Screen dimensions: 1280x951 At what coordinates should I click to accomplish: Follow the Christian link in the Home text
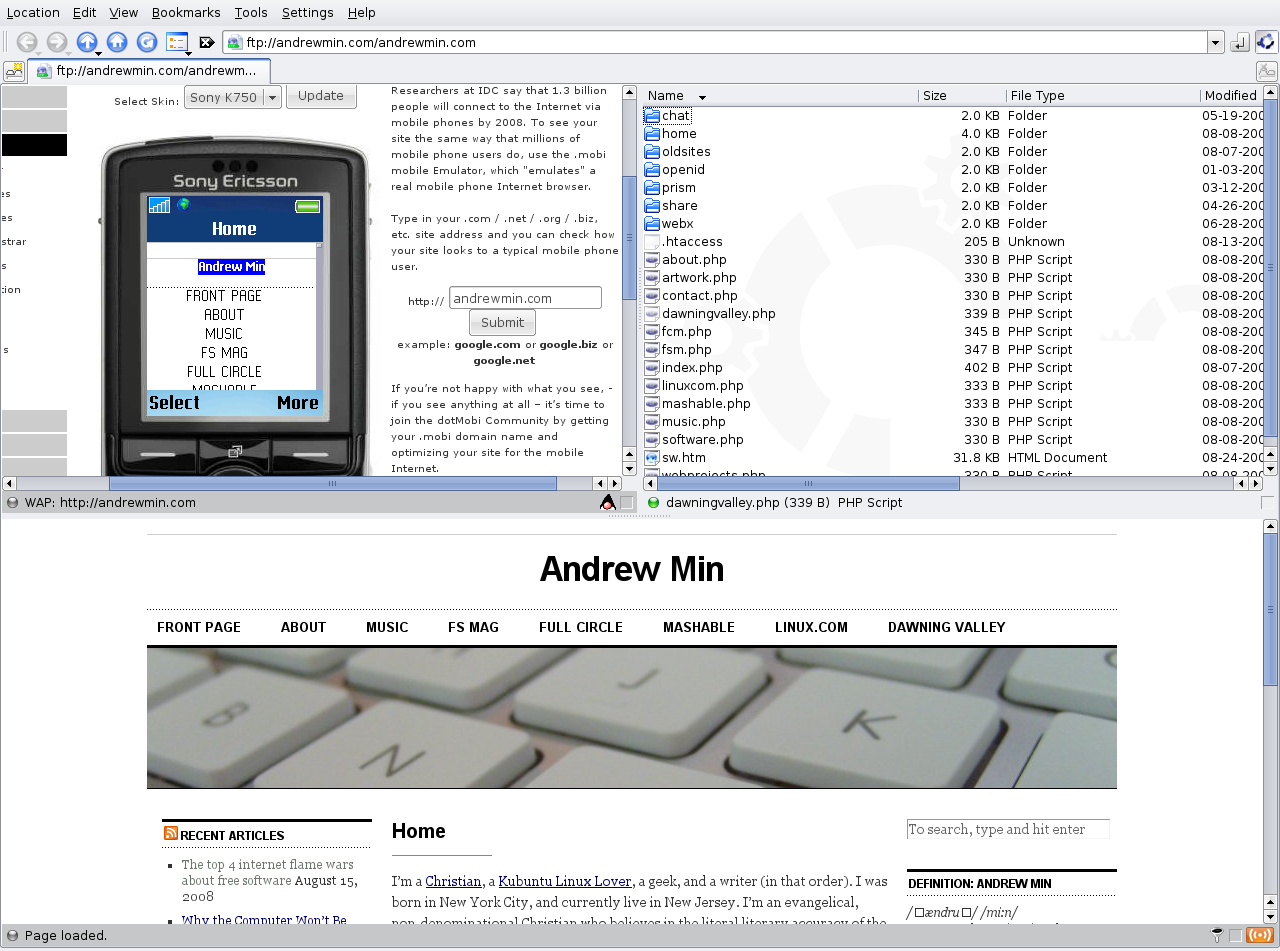(x=454, y=881)
